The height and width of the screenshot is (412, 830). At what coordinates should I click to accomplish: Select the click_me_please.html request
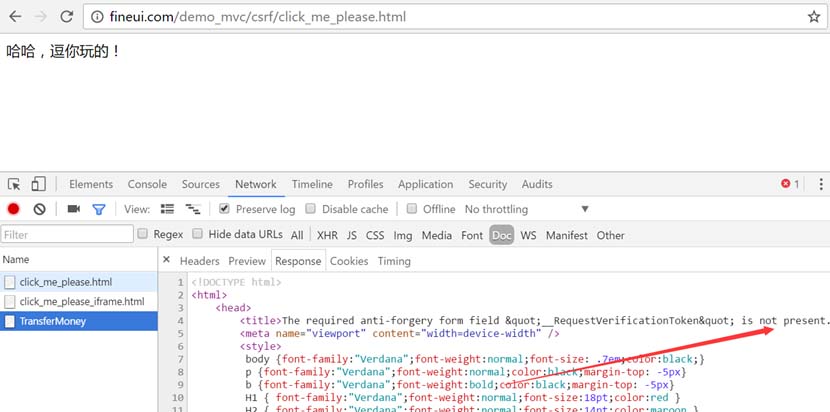tap(79, 282)
